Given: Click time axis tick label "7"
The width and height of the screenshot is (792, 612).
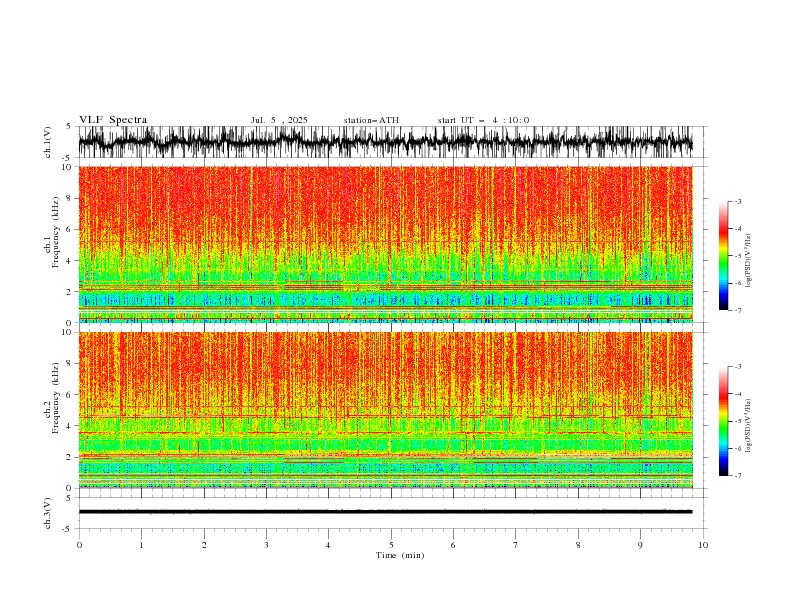Looking at the screenshot, I should click(516, 545).
